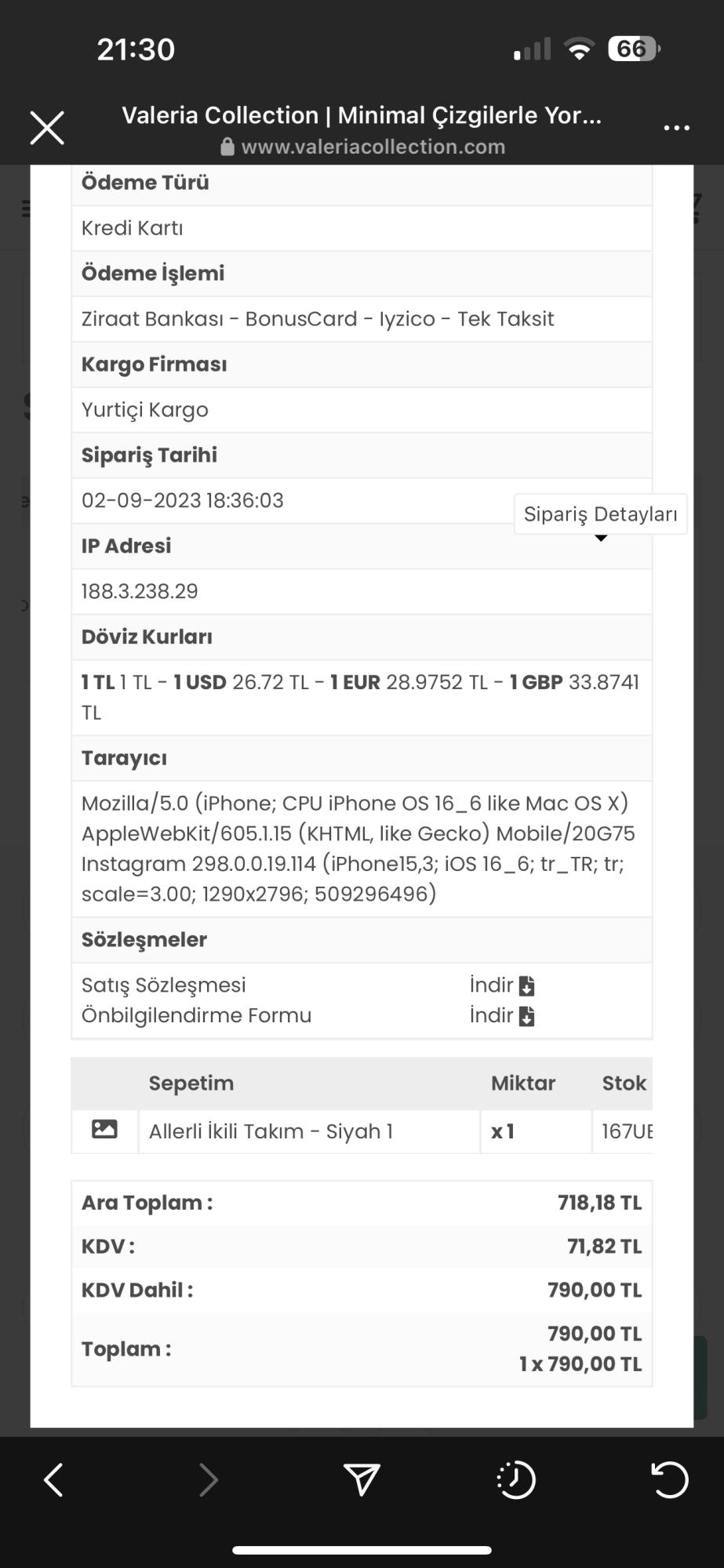Tap the Sepetim column header
Image resolution: width=724 pixels, height=1568 pixels.
point(191,1083)
